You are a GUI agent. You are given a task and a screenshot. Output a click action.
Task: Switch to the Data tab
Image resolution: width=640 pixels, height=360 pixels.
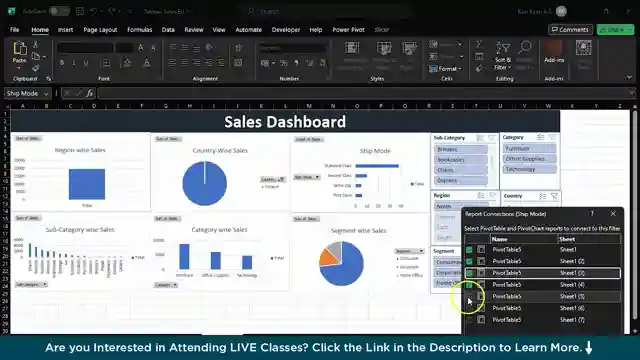point(168,29)
